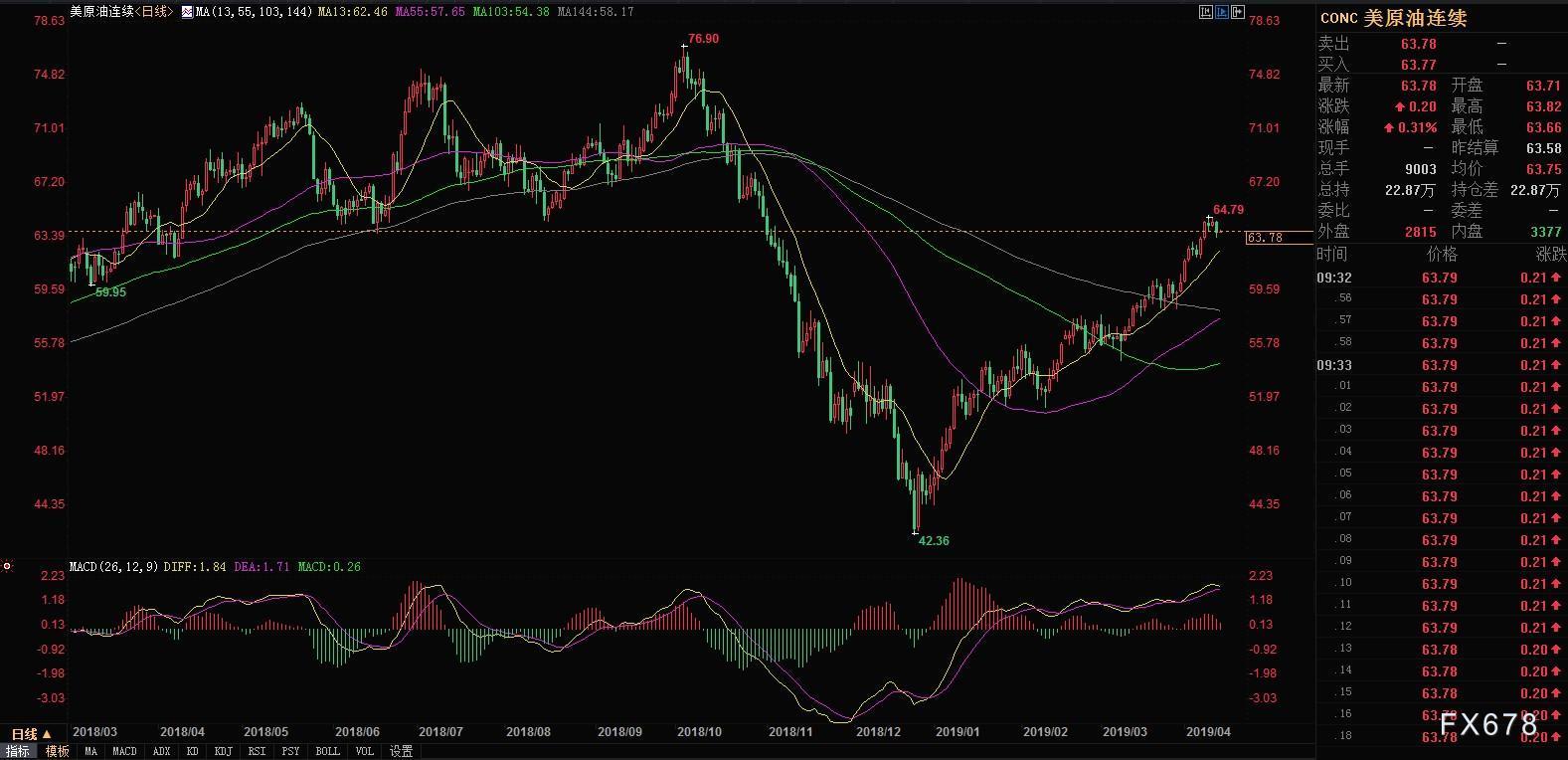Click the blue play-arrow chart icon
The width and height of the screenshot is (1568, 760).
point(1221,12)
